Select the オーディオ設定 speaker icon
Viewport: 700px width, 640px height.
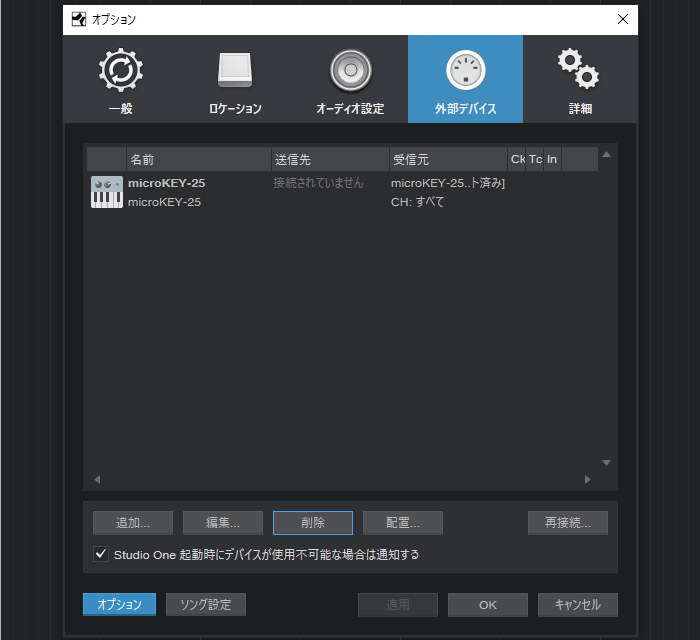click(350, 70)
